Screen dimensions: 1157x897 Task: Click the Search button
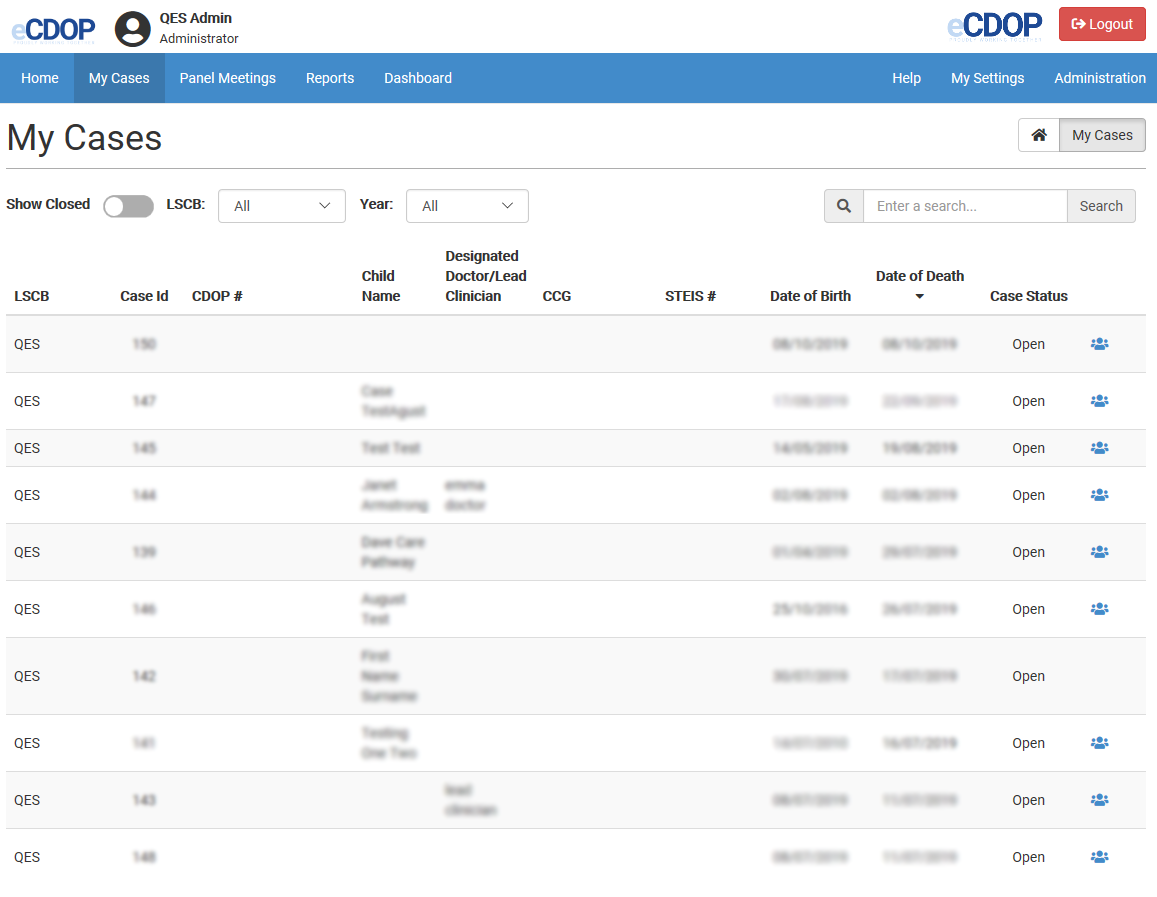[1101, 206]
